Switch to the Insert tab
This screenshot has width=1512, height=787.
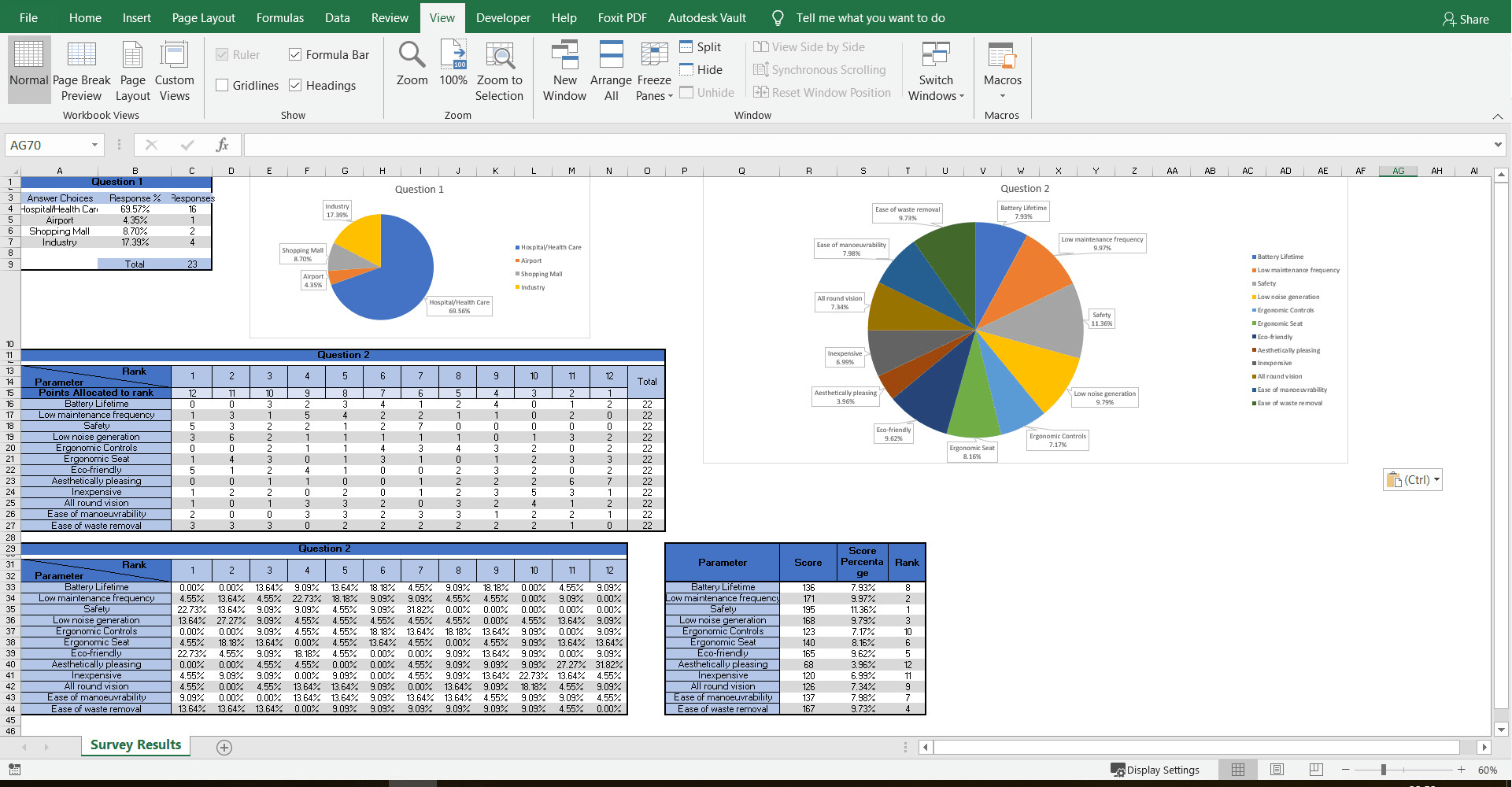[x=136, y=17]
